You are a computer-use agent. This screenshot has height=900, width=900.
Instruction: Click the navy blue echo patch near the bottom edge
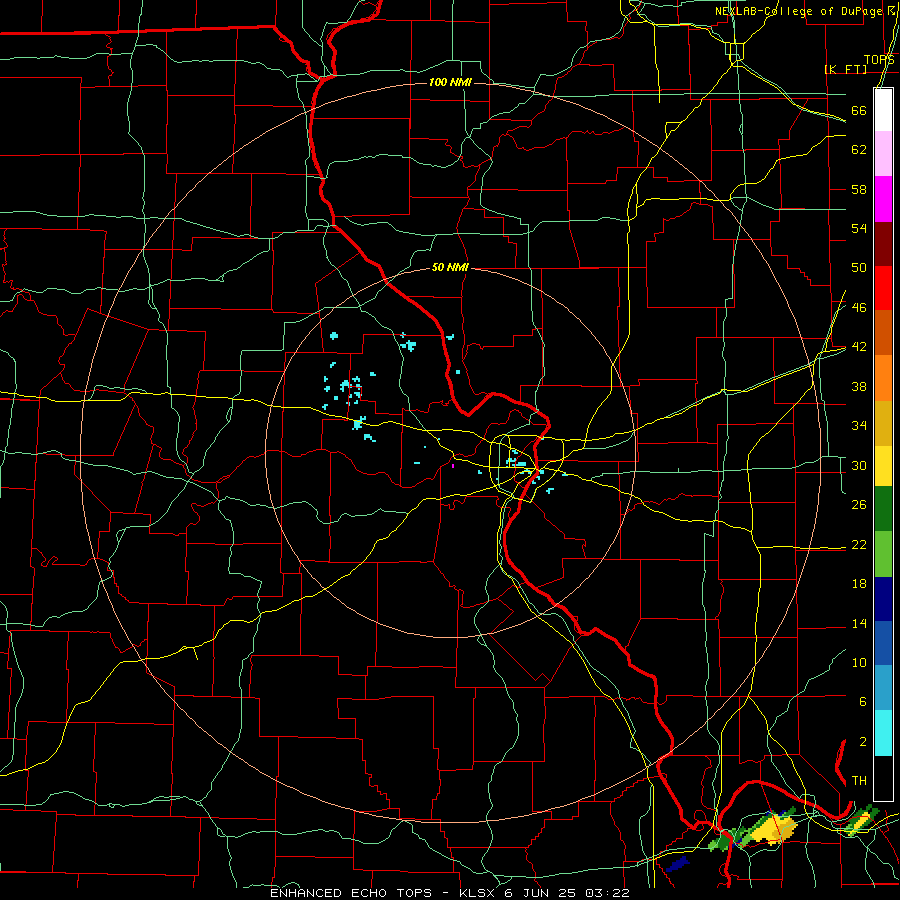[678, 863]
